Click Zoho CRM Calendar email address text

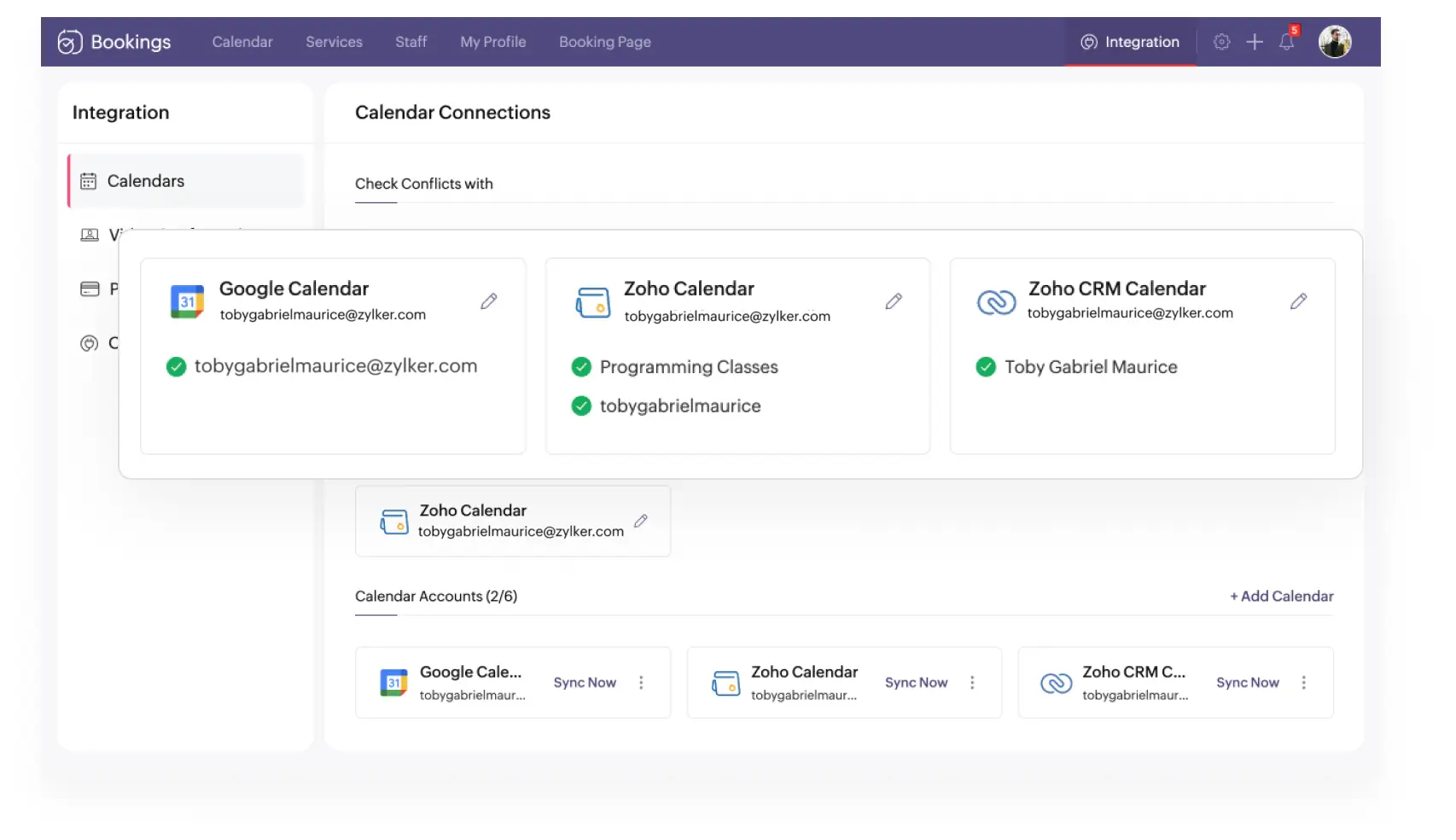[x=1130, y=313]
